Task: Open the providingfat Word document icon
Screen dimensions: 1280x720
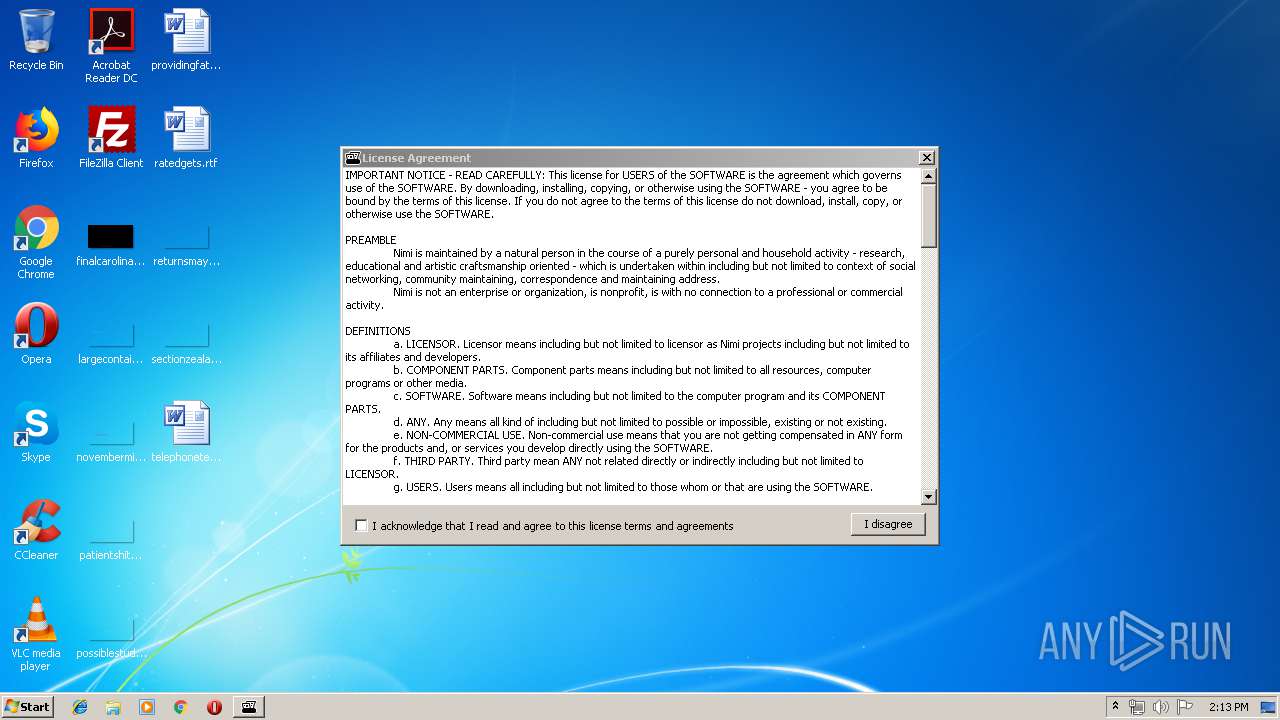Action: [186, 40]
